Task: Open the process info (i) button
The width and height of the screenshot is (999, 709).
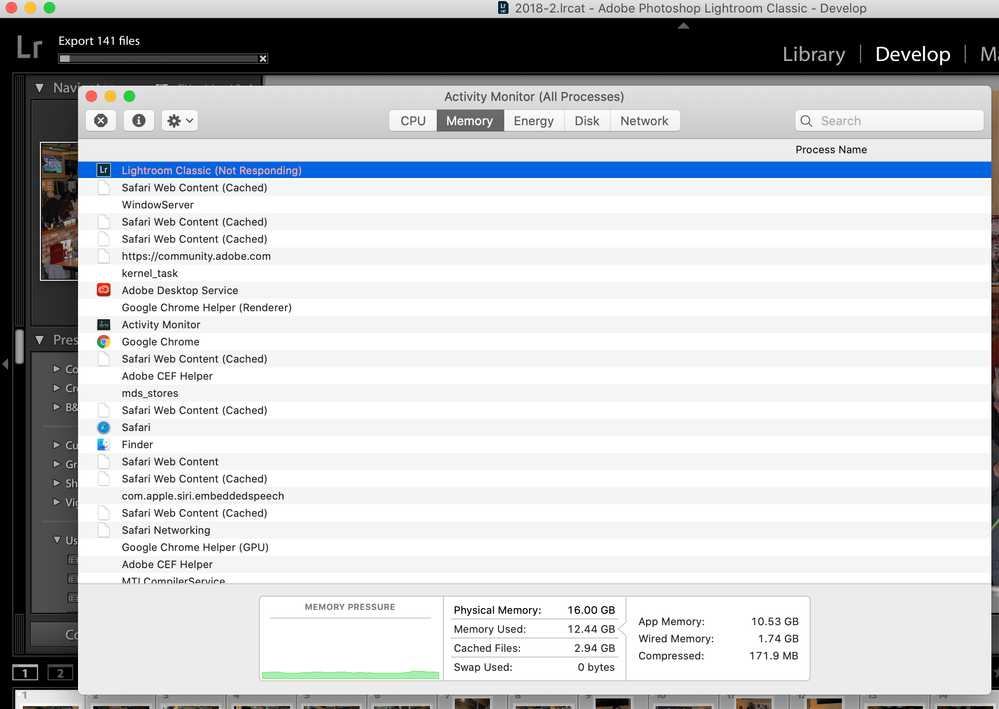Action: pyautogui.click(x=138, y=120)
